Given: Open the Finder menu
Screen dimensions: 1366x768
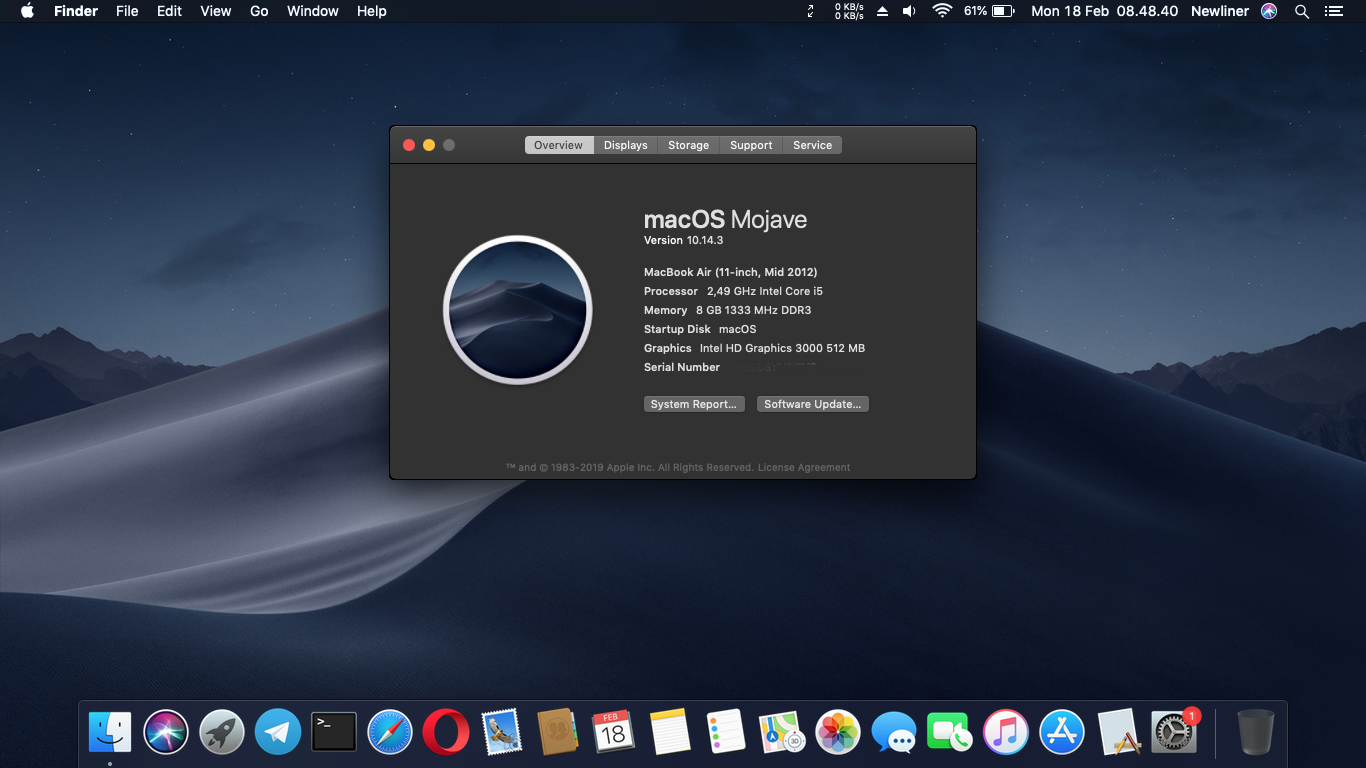Looking at the screenshot, I should pyautogui.click(x=76, y=11).
